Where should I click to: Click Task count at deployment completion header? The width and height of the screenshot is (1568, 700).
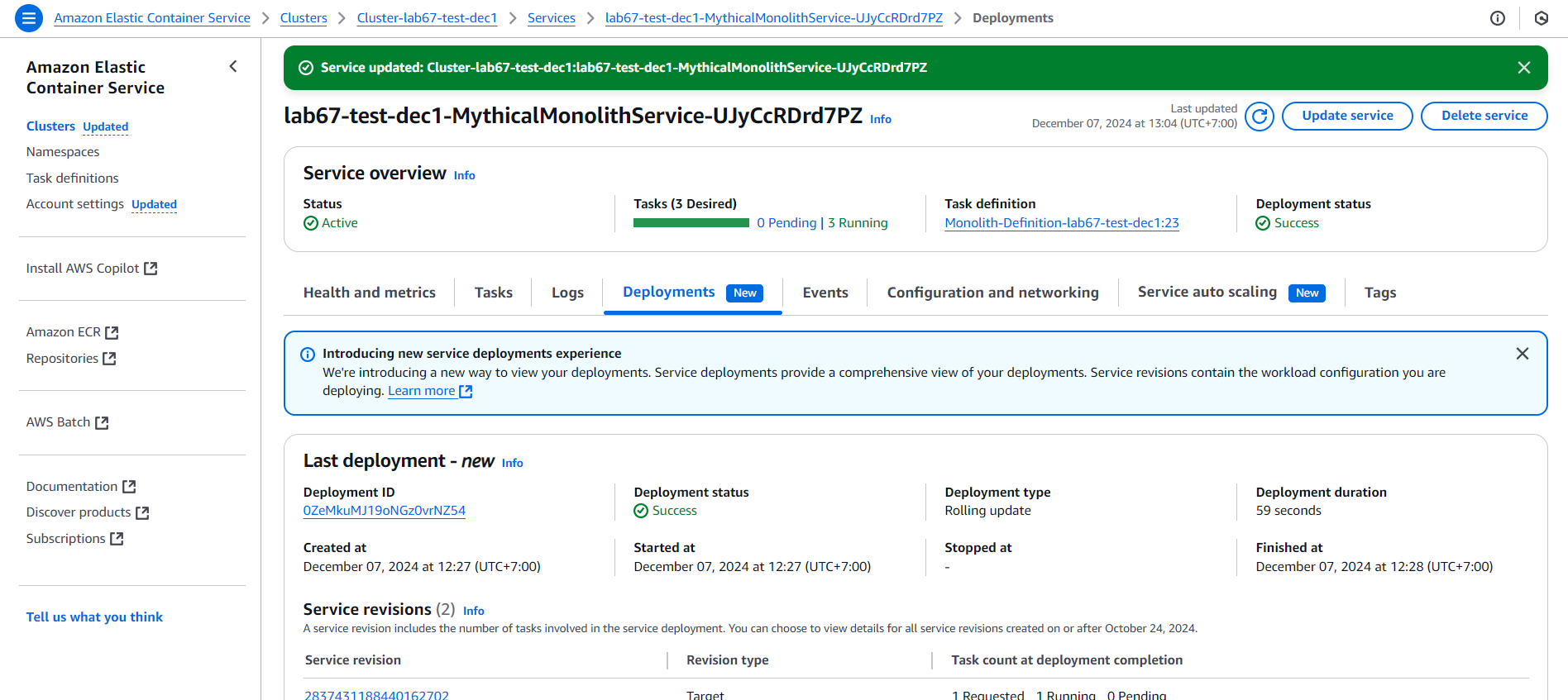(x=1067, y=660)
